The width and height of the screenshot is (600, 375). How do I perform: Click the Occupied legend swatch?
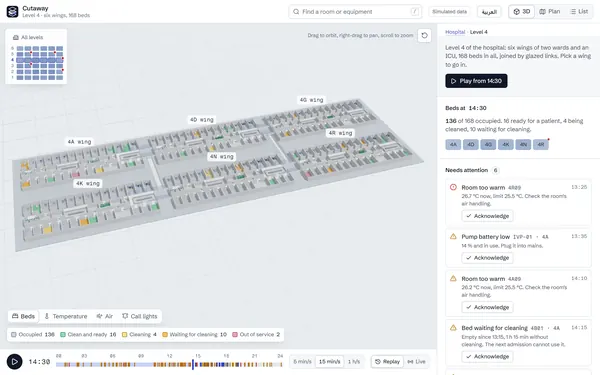(x=14, y=334)
